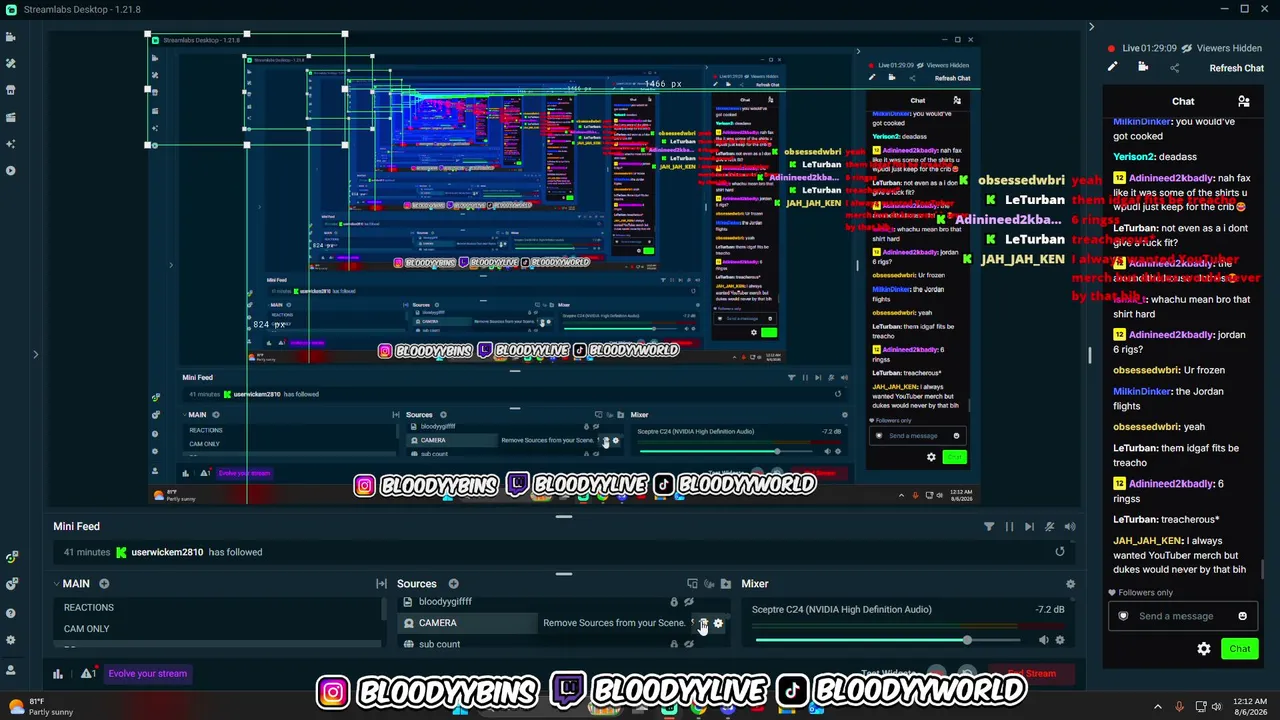This screenshot has width=1280, height=720.
Task: Open the Editor tab in left sidebar
Action: [x=10, y=37]
